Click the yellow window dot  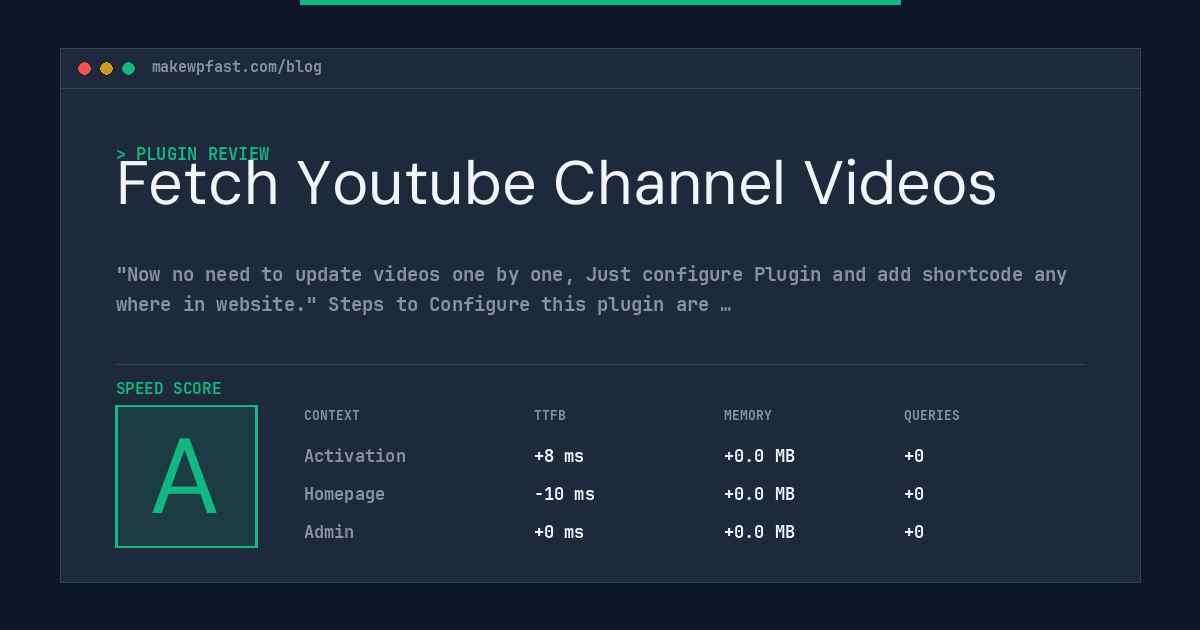[x=106, y=68]
